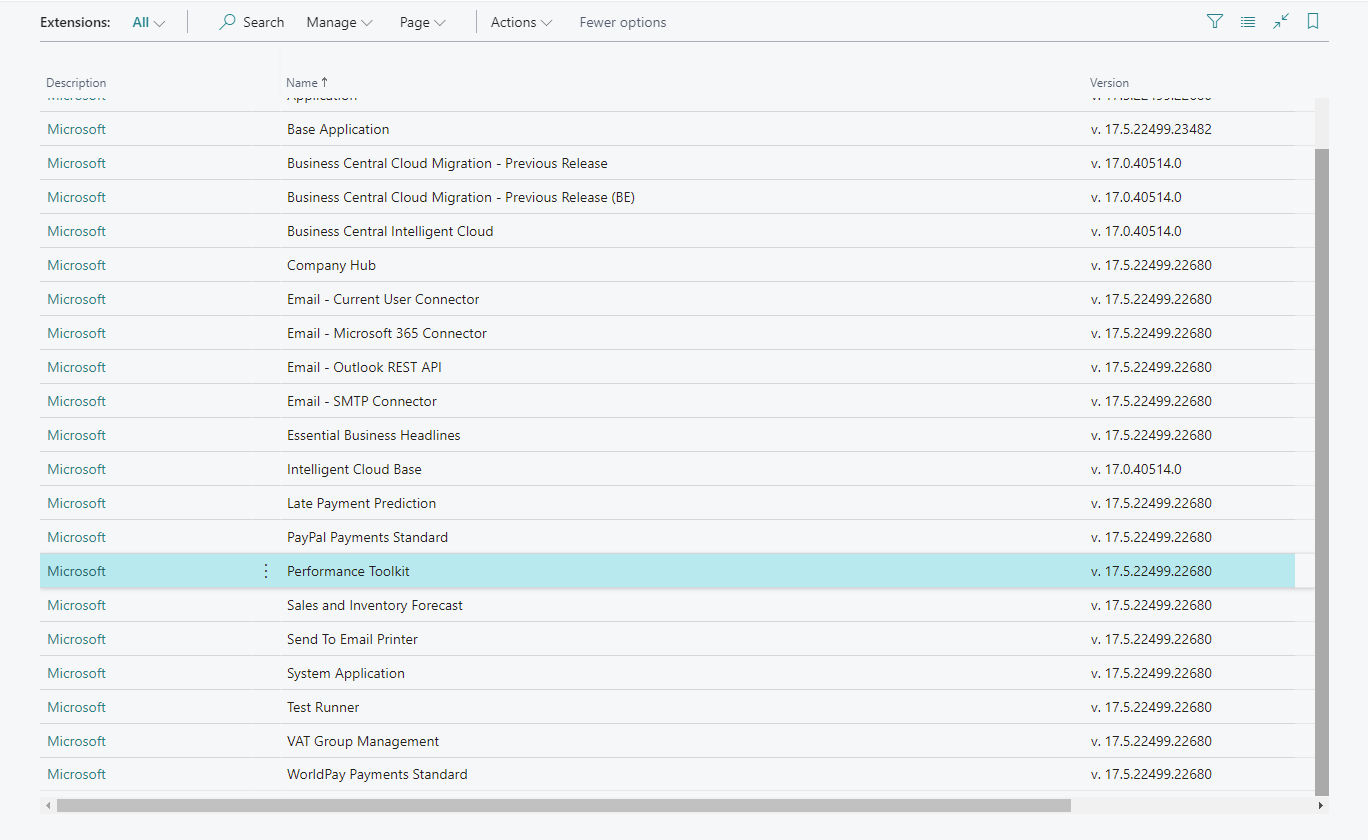Click the Search magnifier button
The width and height of the screenshot is (1368, 840).
tap(252, 22)
